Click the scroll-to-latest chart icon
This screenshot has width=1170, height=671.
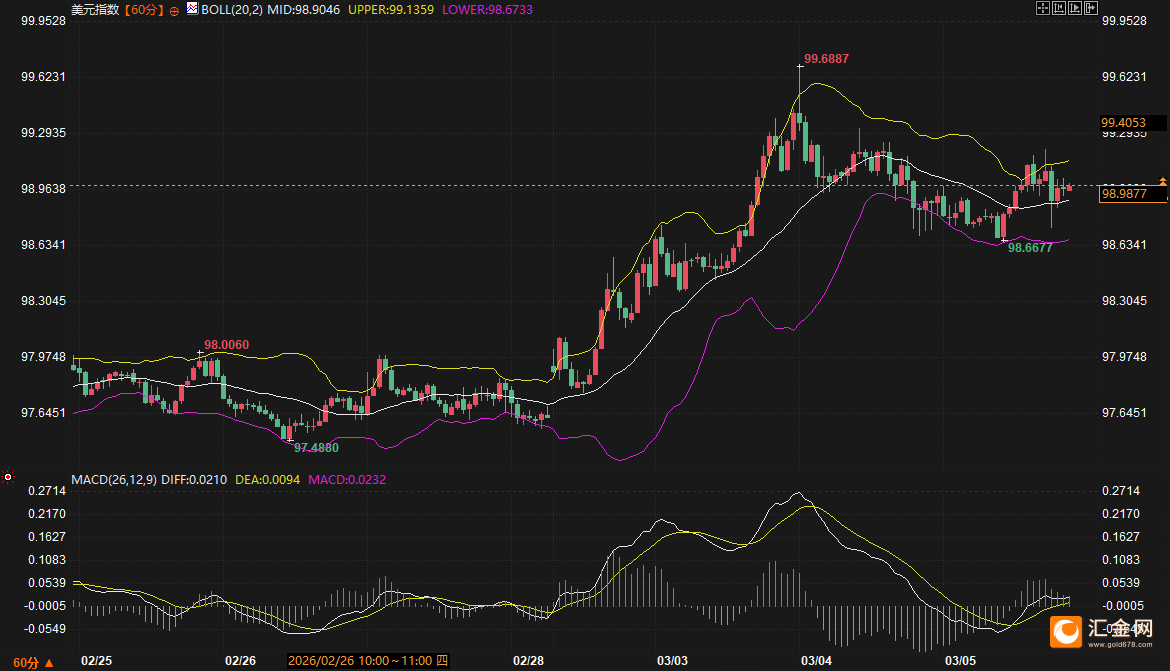coord(1089,8)
